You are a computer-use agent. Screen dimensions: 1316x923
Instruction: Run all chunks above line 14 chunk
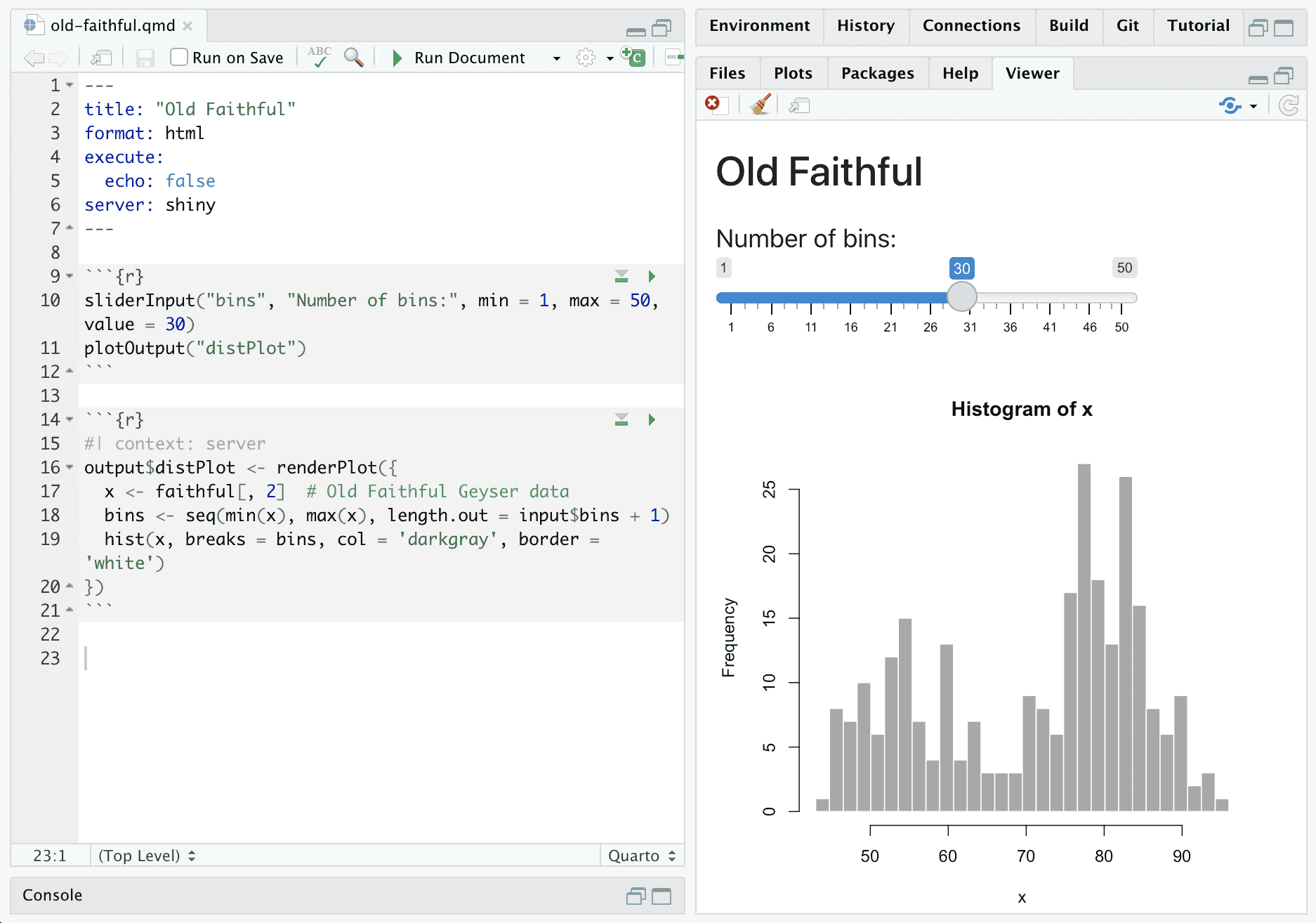(x=621, y=419)
